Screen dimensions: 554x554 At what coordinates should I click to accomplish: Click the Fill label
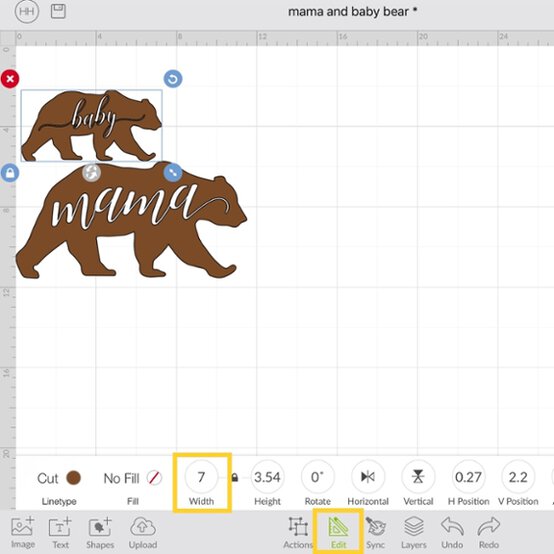(x=133, y=501)
